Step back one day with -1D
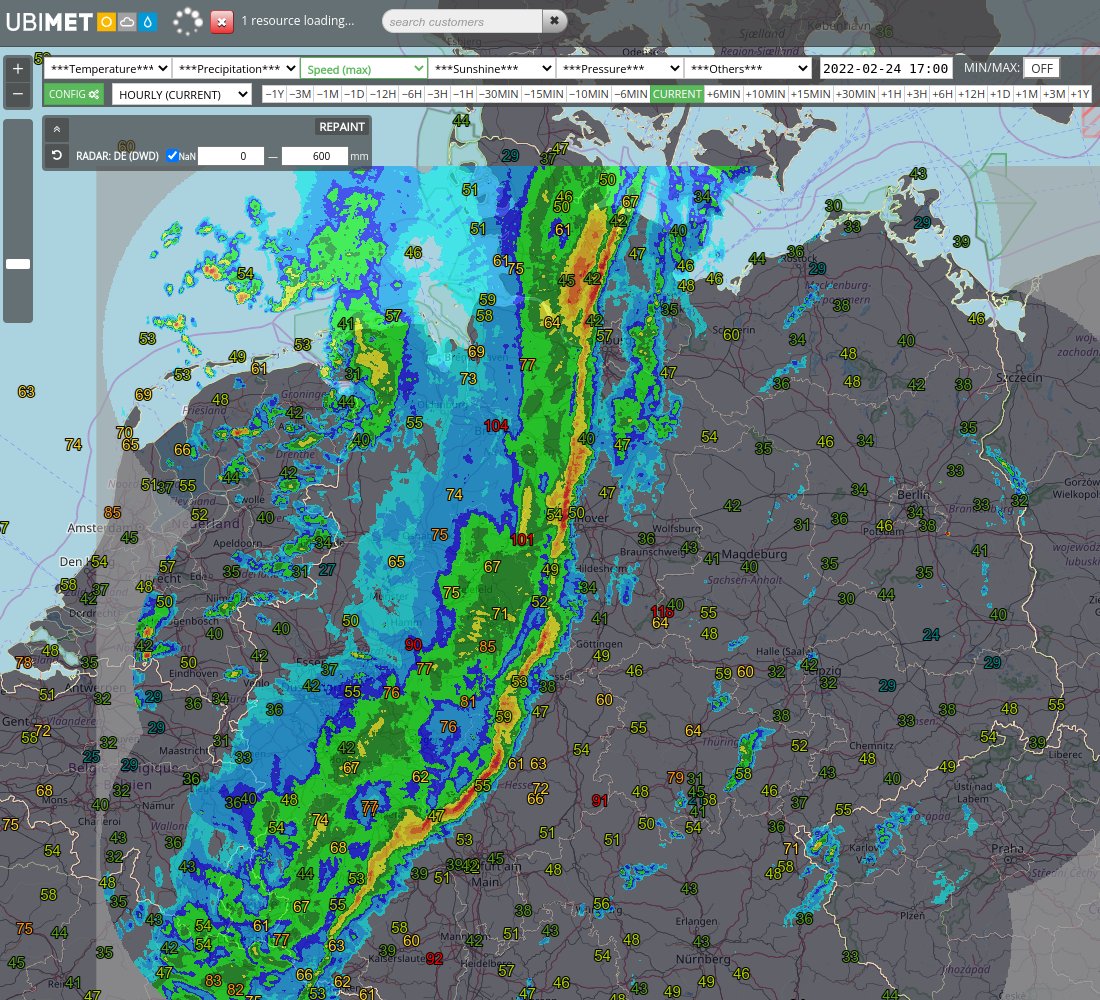 coord(354,94)
